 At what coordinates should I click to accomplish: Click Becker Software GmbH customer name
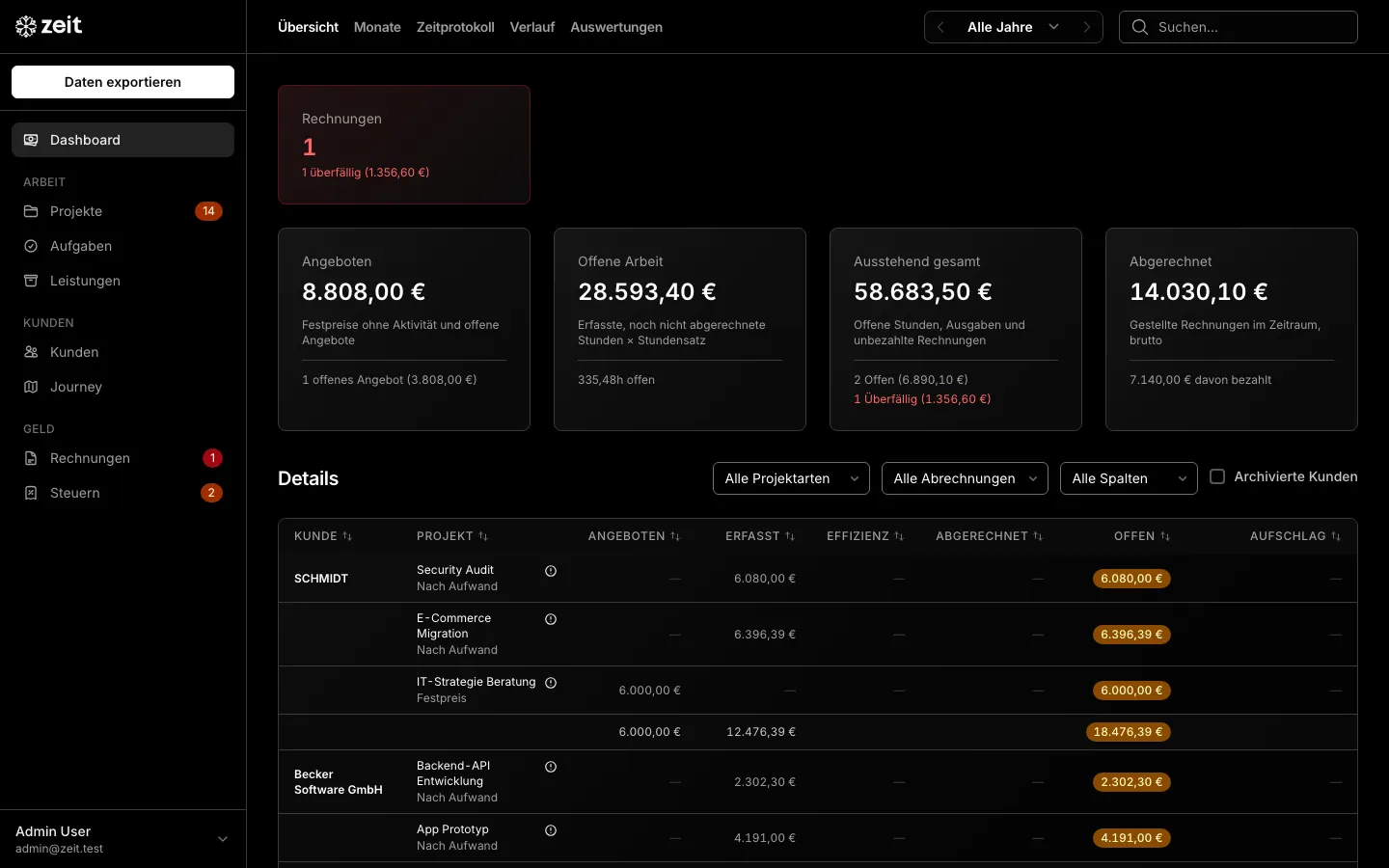339,782
